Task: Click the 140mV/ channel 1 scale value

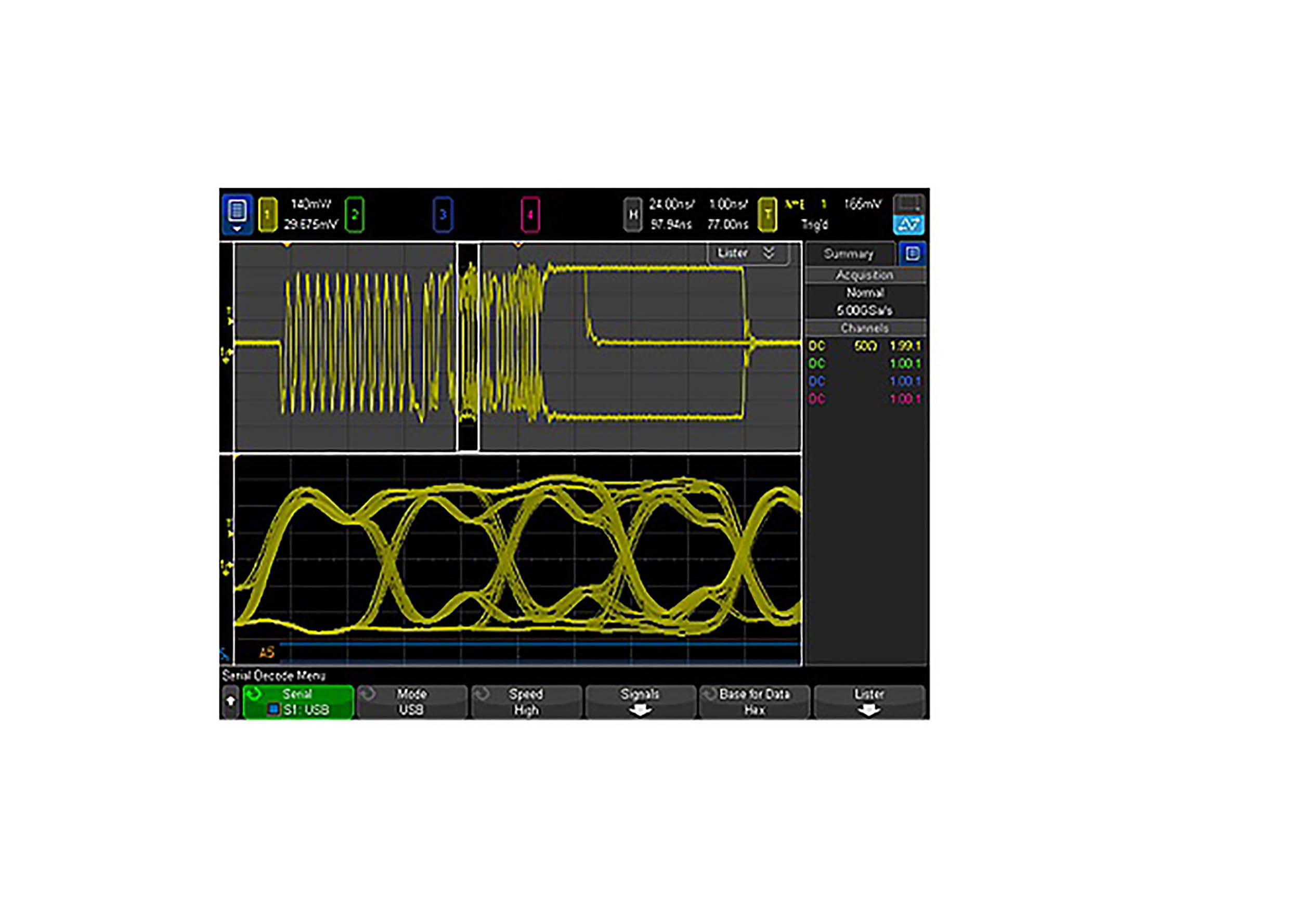Action: [x=310, y=204]
